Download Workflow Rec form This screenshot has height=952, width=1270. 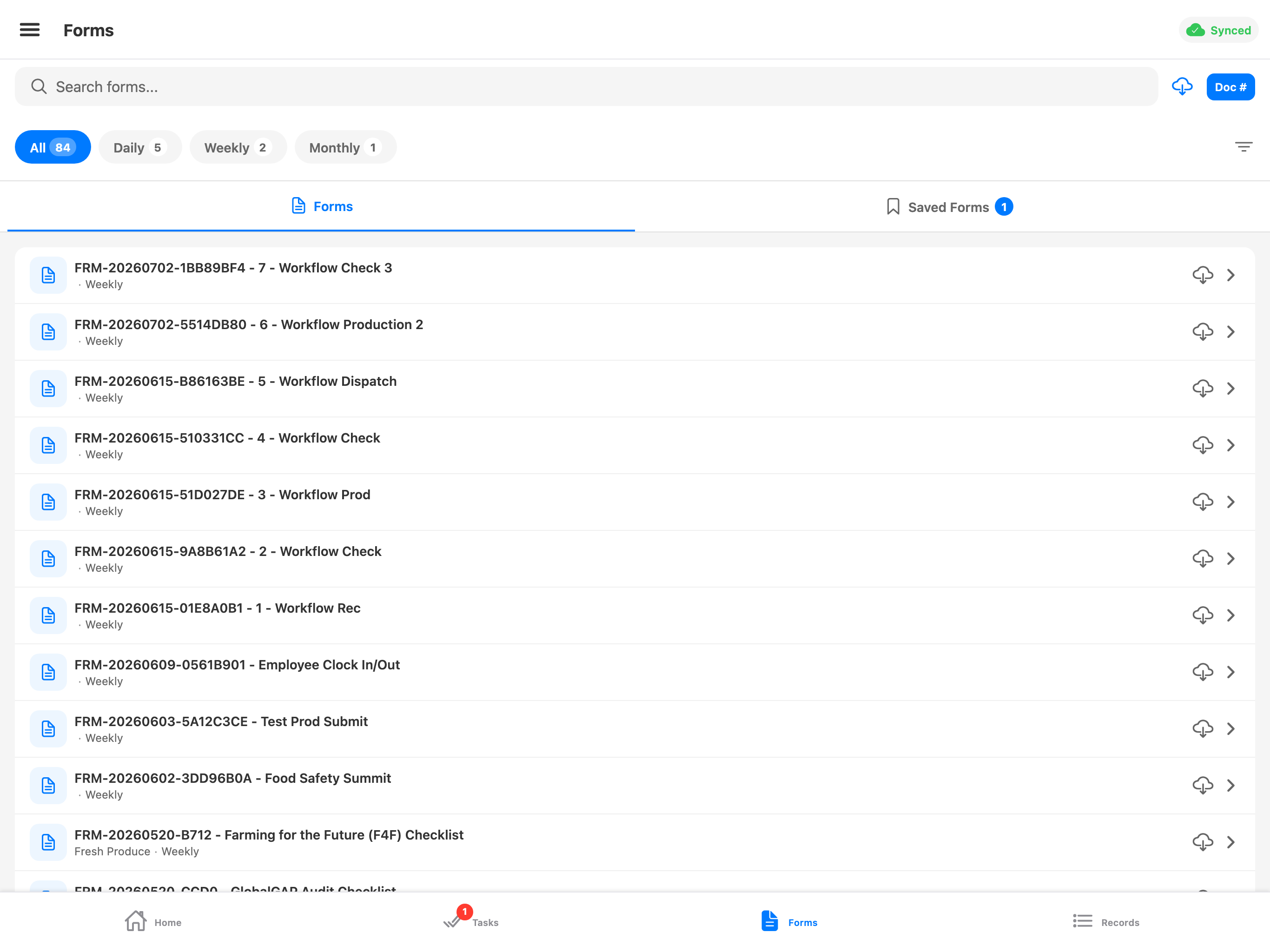pyautogui.click(x=1203, y=615)
